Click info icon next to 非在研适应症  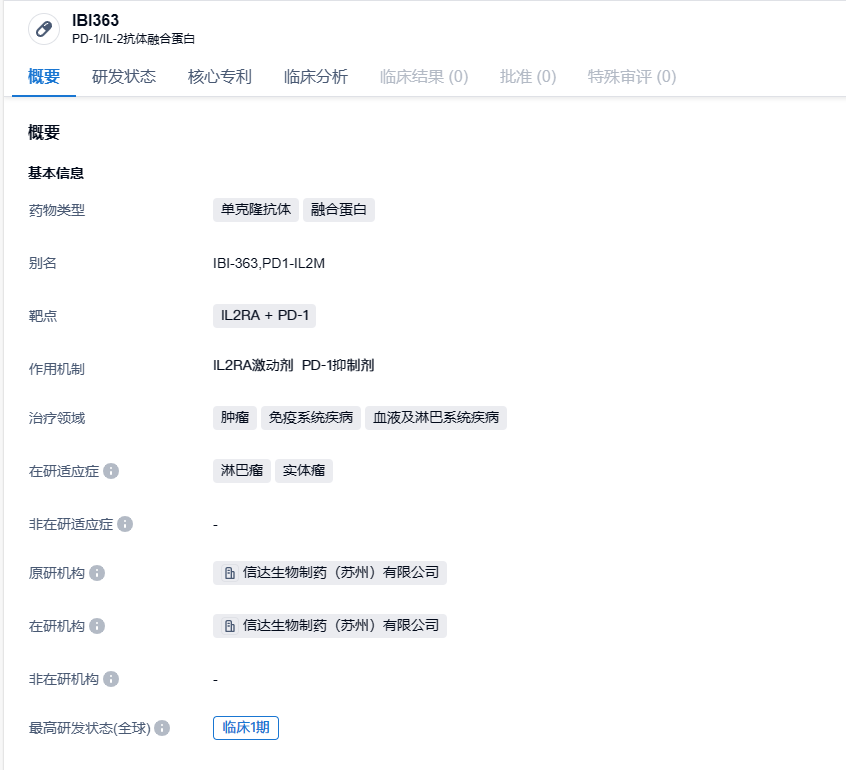point(125,523)
